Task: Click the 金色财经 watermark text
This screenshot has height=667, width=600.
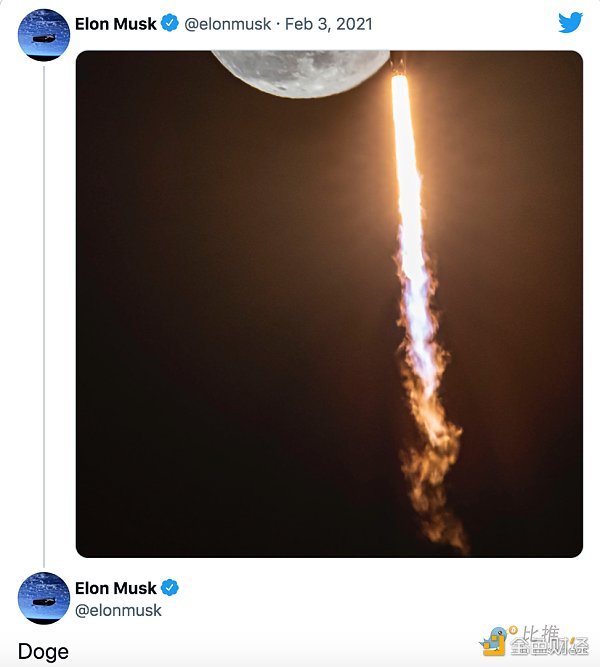Action: point(549,646)
